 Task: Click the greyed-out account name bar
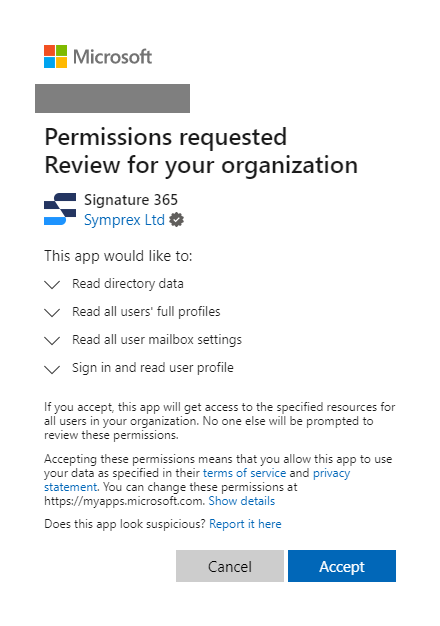(113, 98)
